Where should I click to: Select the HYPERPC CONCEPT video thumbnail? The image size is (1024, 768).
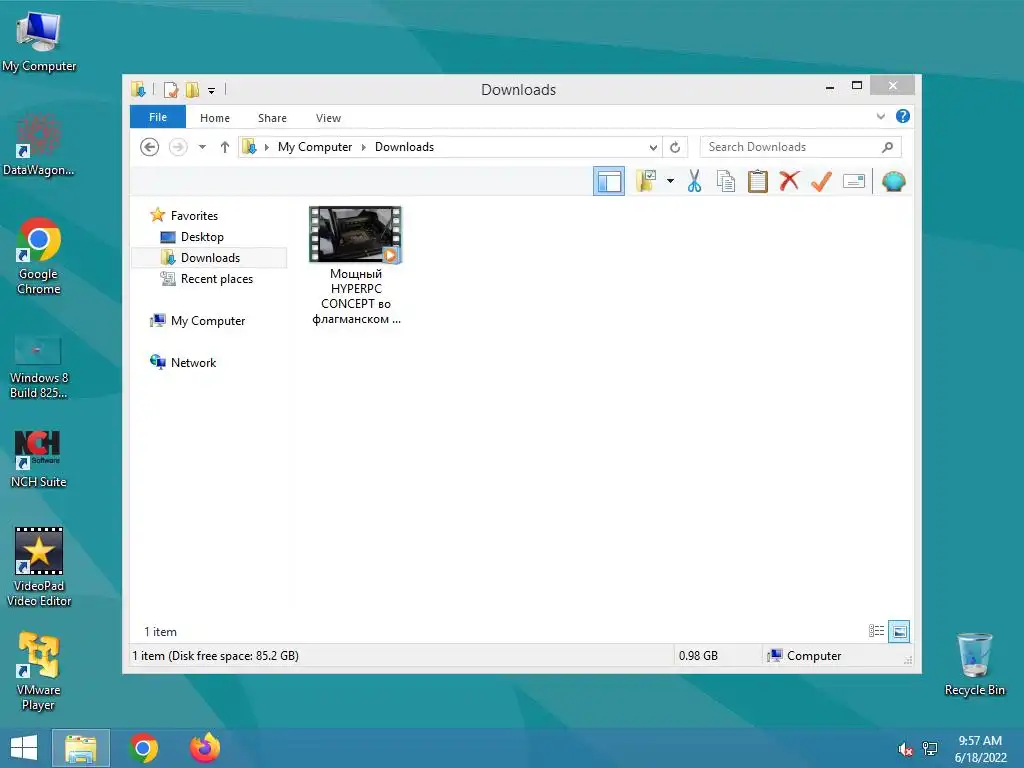(355, 235)
